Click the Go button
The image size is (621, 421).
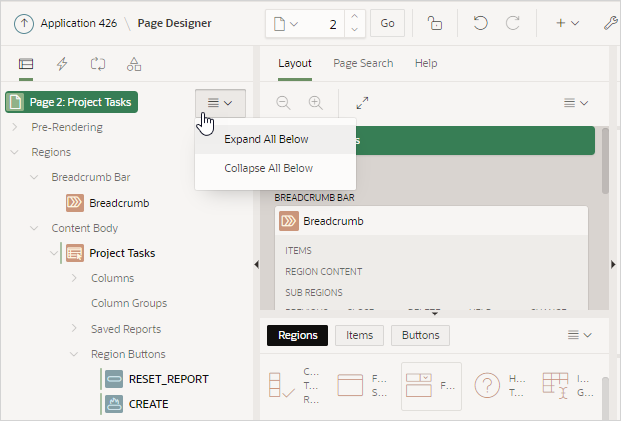tap(387, 23)
